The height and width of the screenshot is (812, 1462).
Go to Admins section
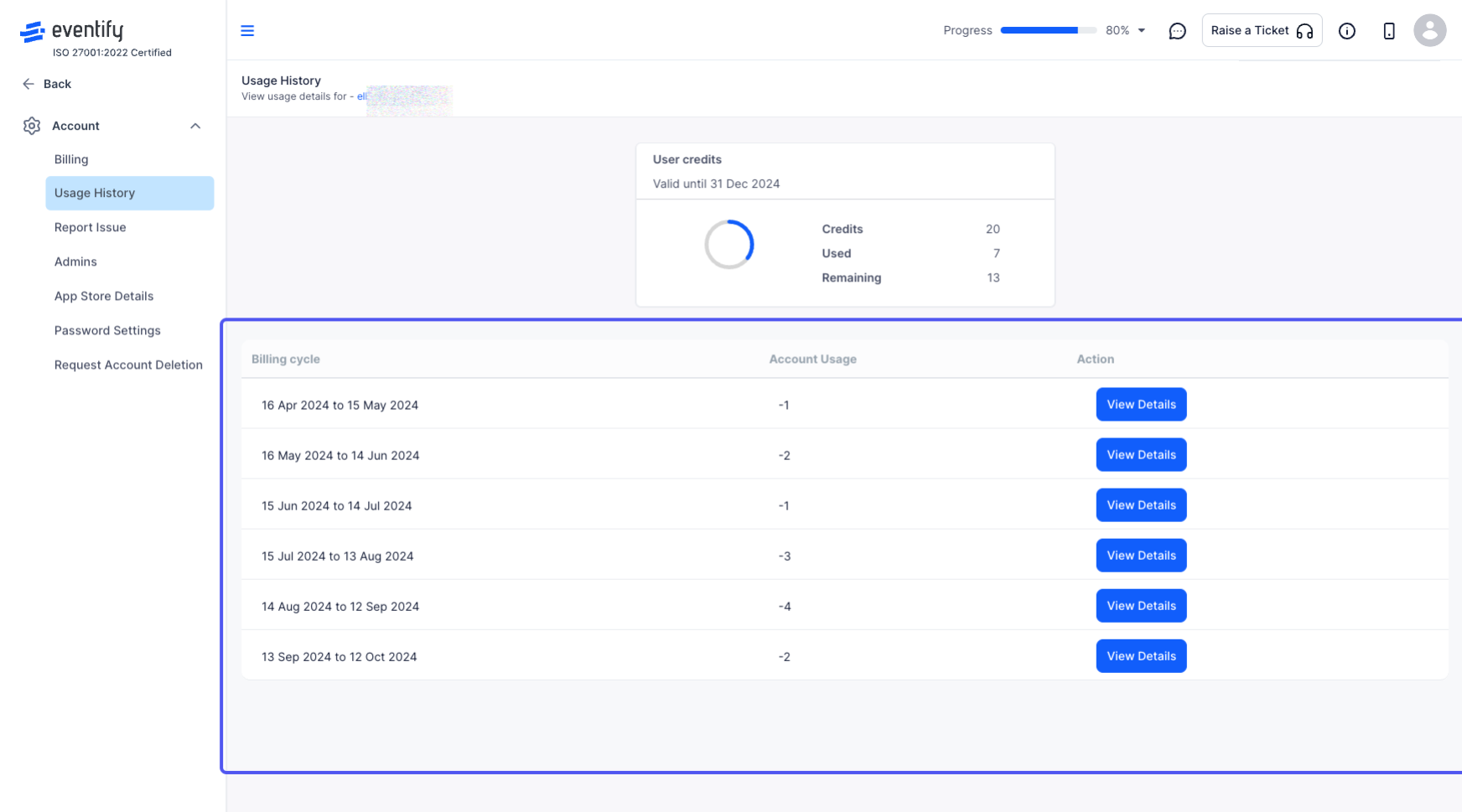[x=75, y=261]
